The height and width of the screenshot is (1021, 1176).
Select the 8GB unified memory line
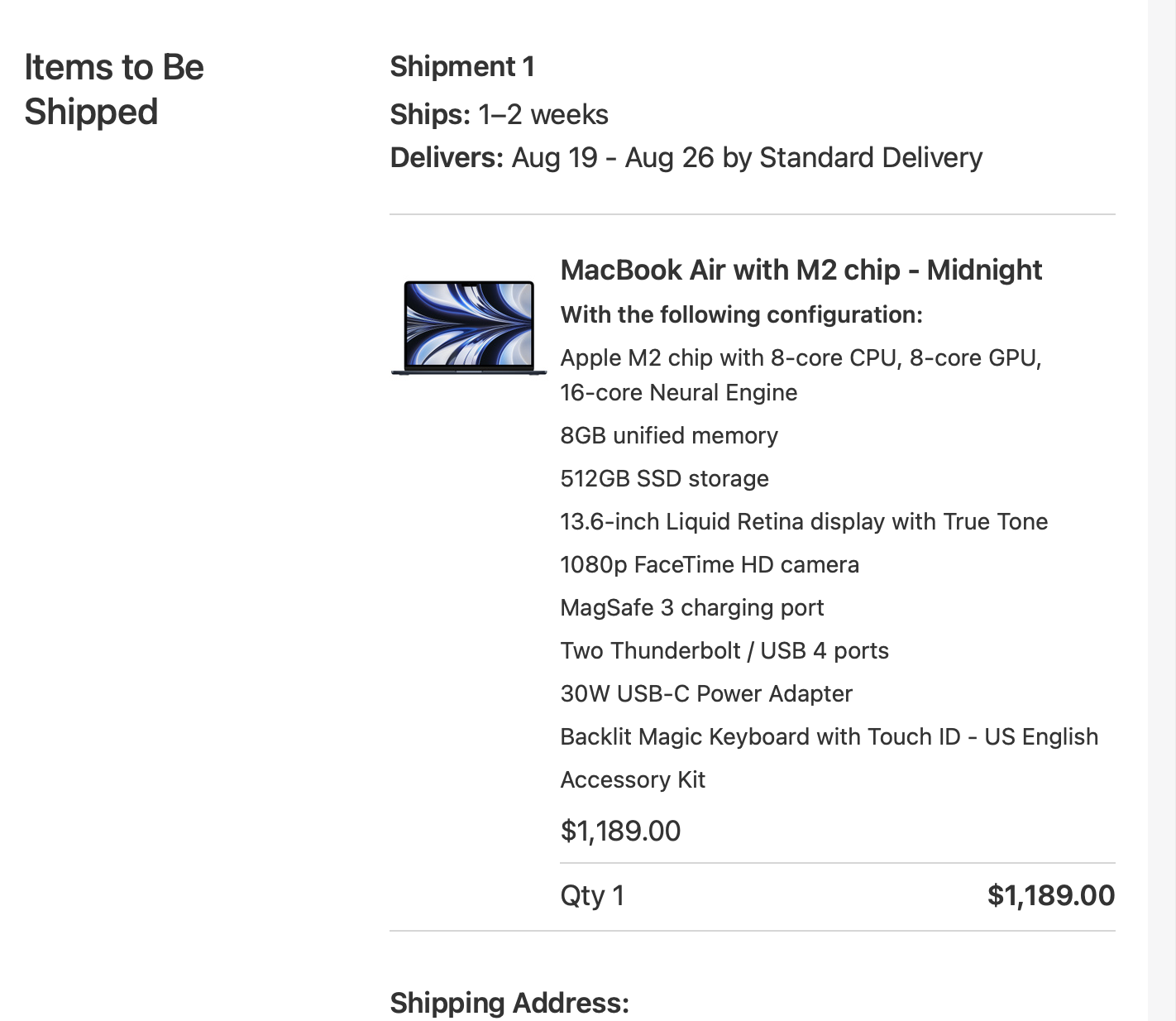click(x=668, y=435)
